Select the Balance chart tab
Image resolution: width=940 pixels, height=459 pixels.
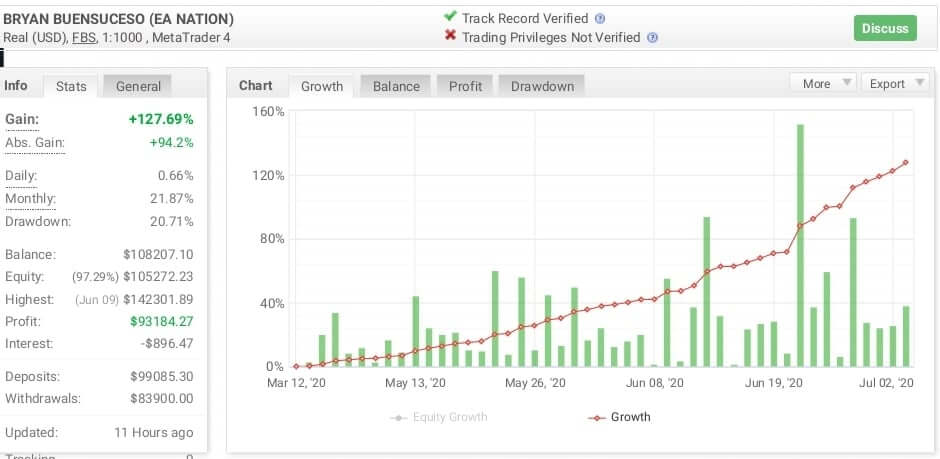coord(396,86)
